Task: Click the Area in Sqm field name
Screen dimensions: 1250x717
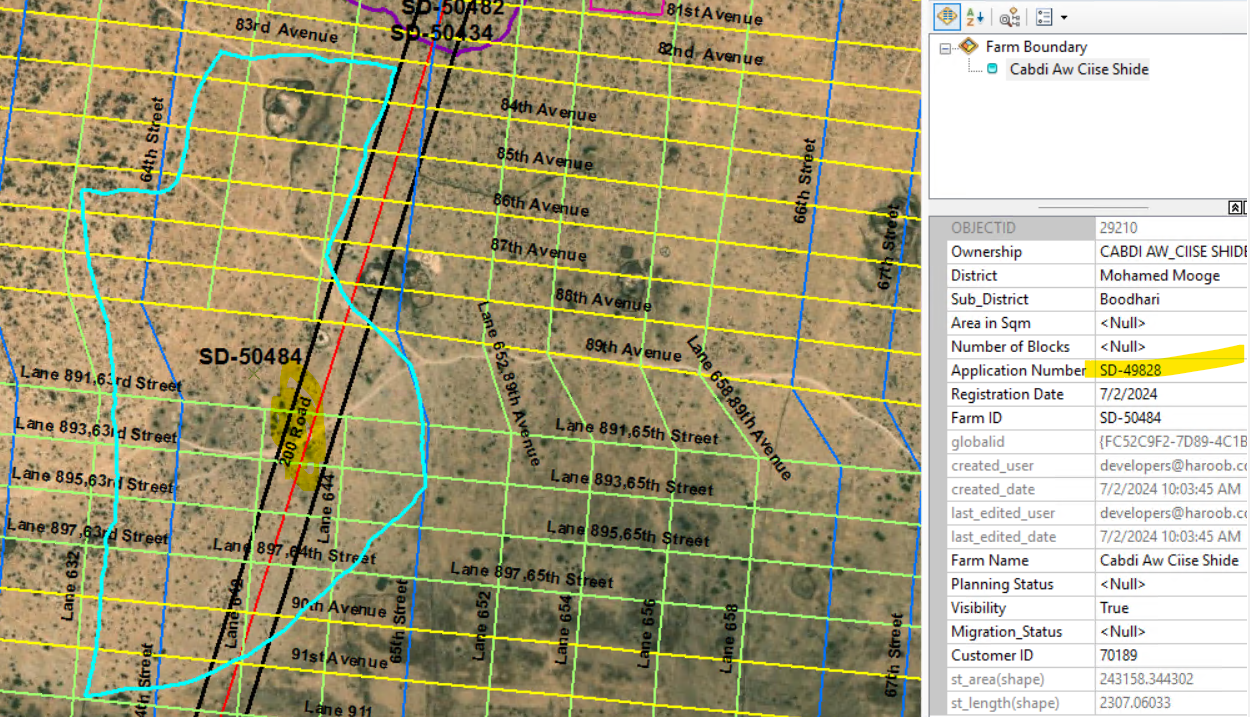Action: coord(990,323)
